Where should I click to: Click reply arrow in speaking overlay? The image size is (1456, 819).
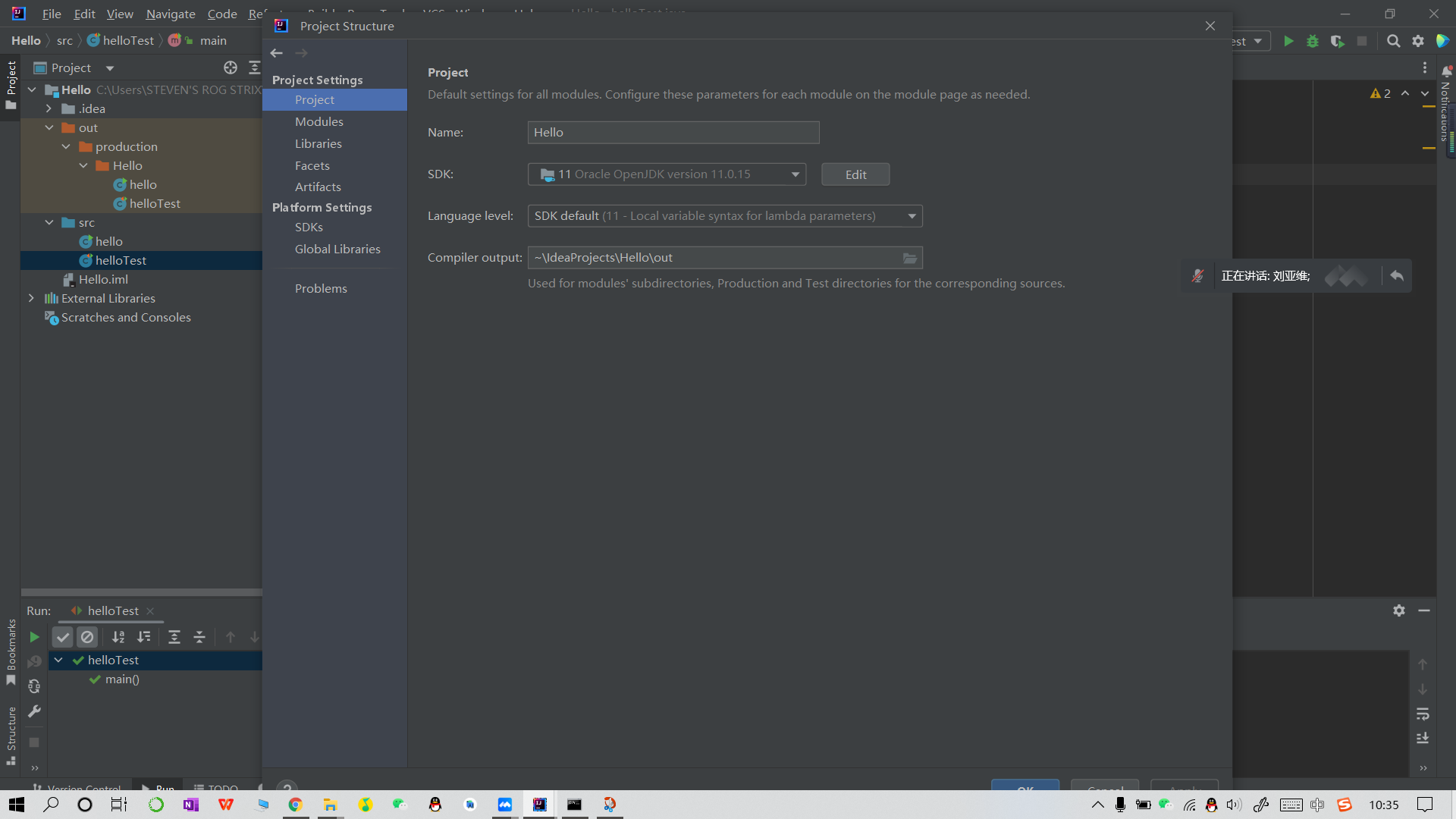1397,276
